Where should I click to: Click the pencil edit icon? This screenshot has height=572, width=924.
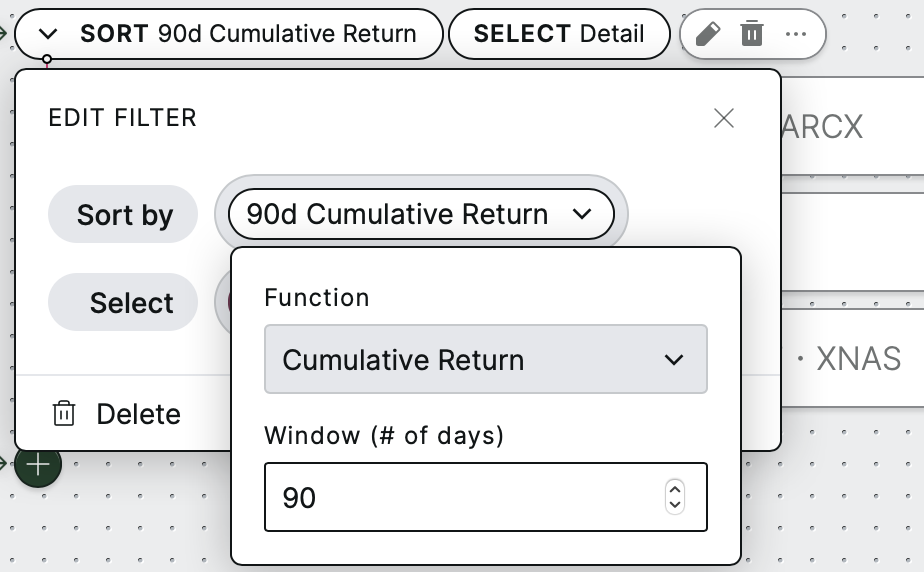click(x=708, y=34)
